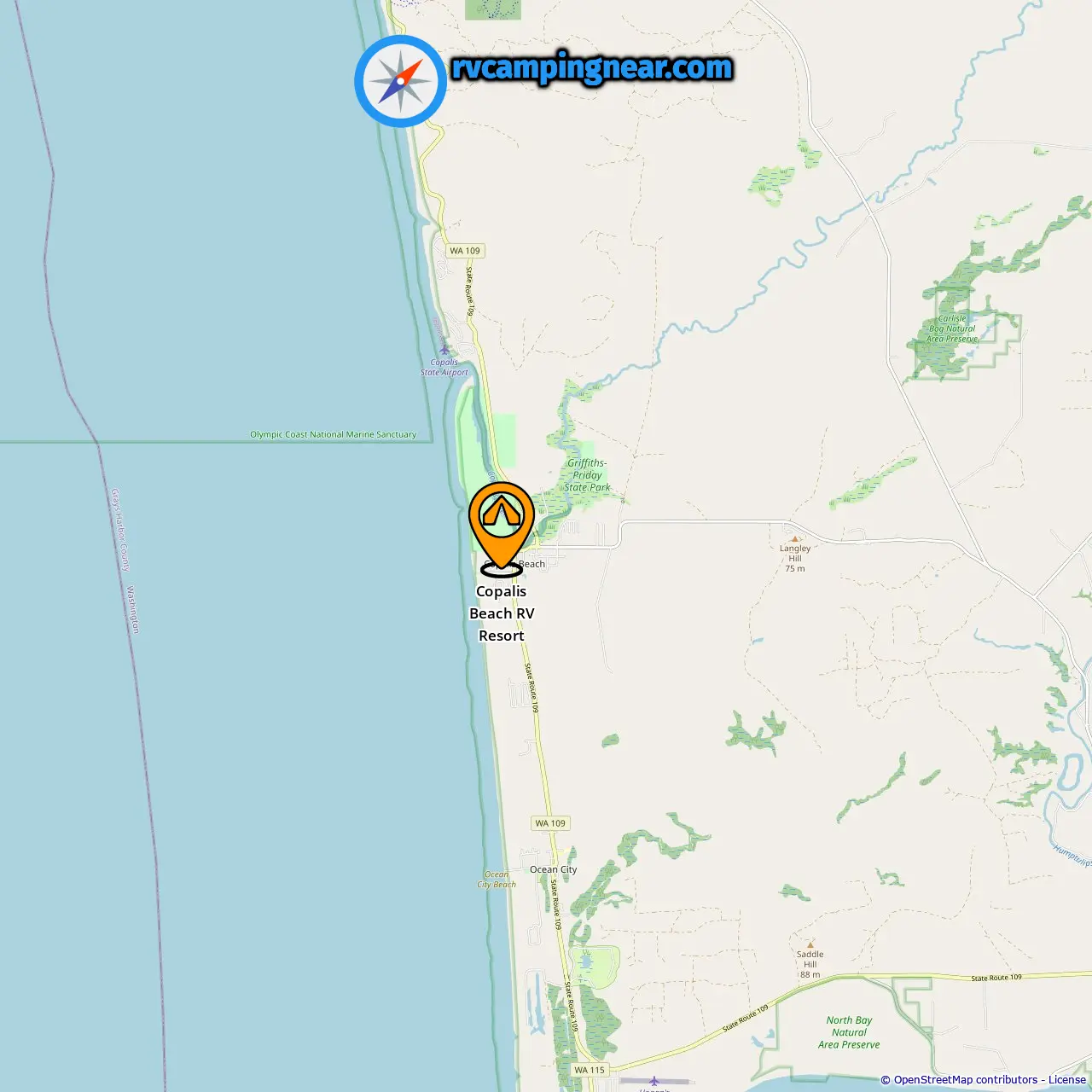This screenshot has height=1092, width=1092.
Task: Click the Saddle Hill peak triangle
Action: pos(810,945)
